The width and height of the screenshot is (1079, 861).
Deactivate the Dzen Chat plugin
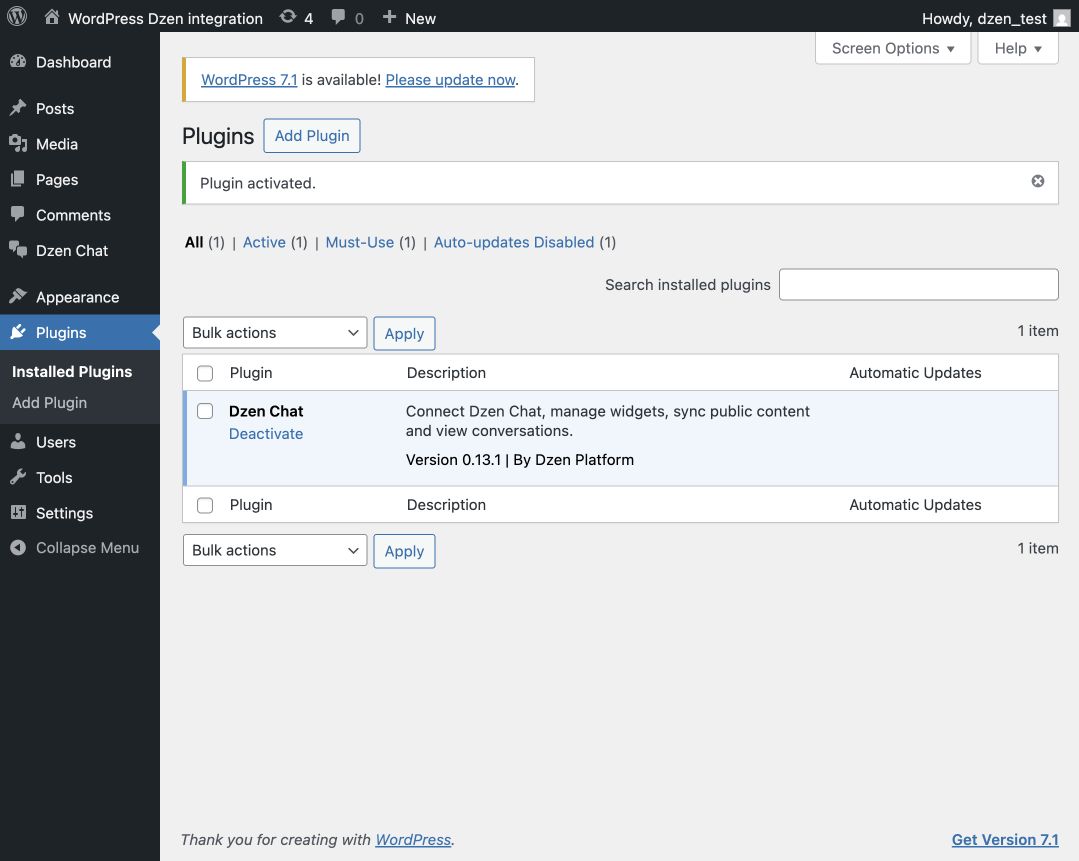click(266, 434)
